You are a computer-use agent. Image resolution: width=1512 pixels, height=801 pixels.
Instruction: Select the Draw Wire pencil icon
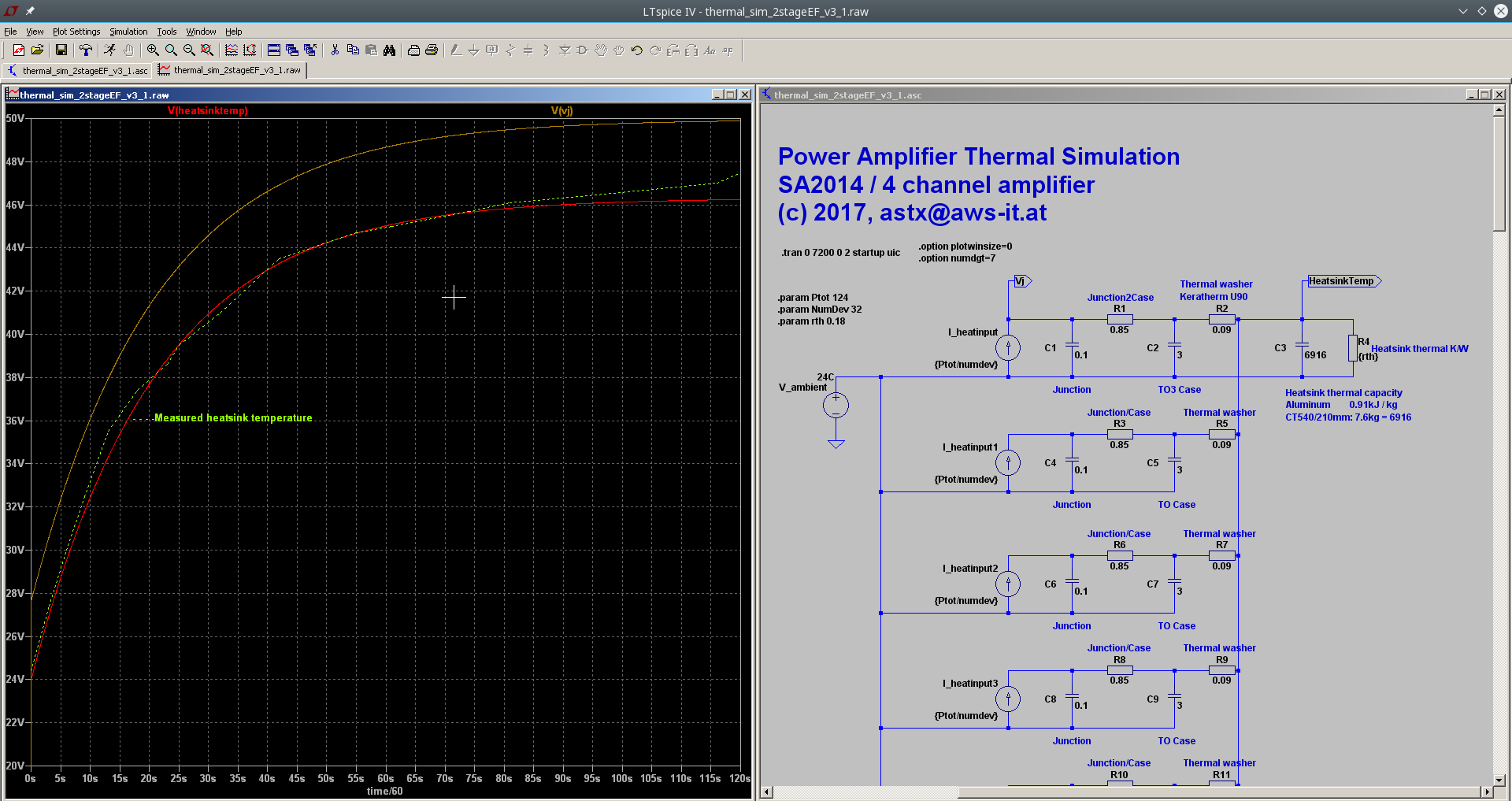click(456, 50)
